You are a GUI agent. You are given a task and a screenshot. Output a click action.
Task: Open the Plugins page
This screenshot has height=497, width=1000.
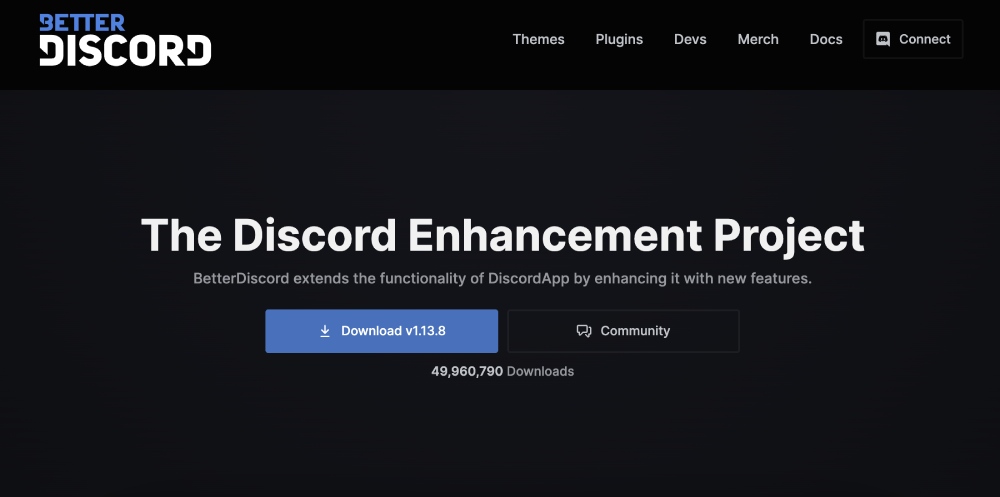pos(619,40)
